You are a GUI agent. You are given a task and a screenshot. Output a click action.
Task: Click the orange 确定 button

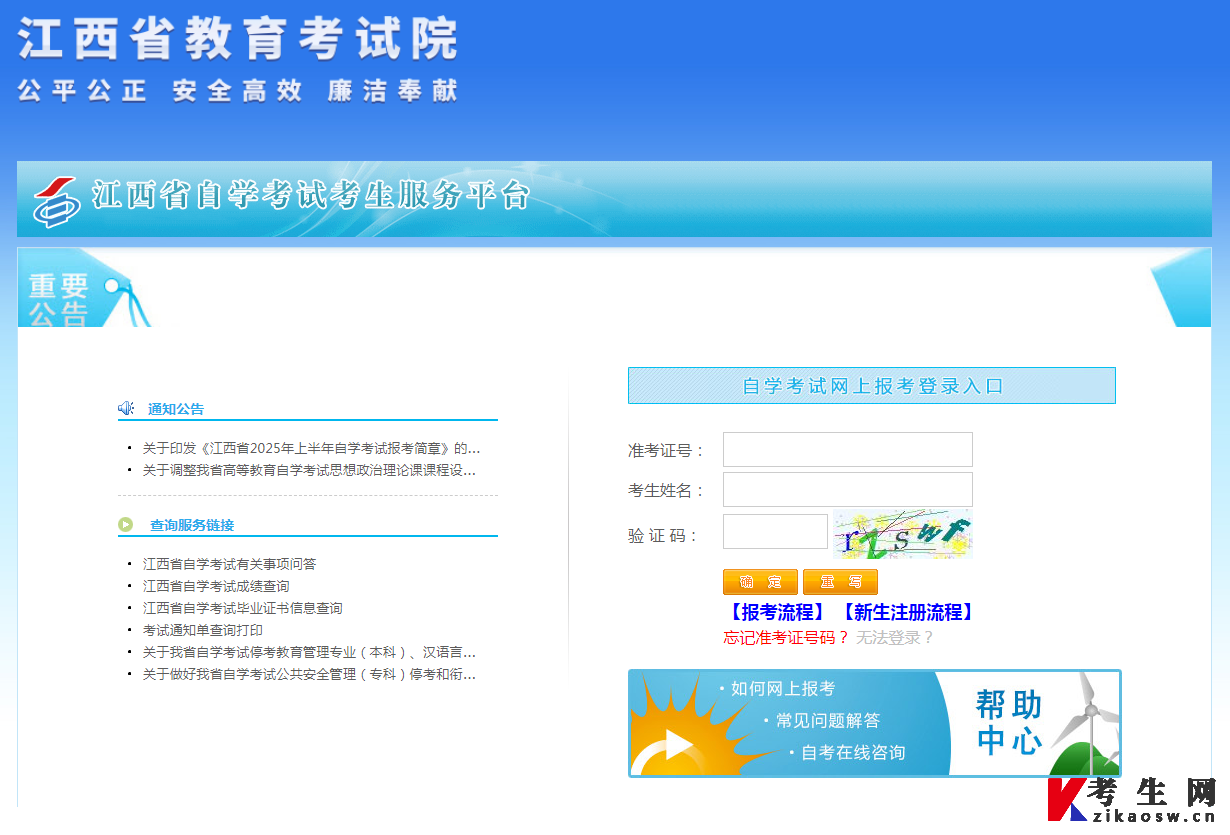(760, 582)
